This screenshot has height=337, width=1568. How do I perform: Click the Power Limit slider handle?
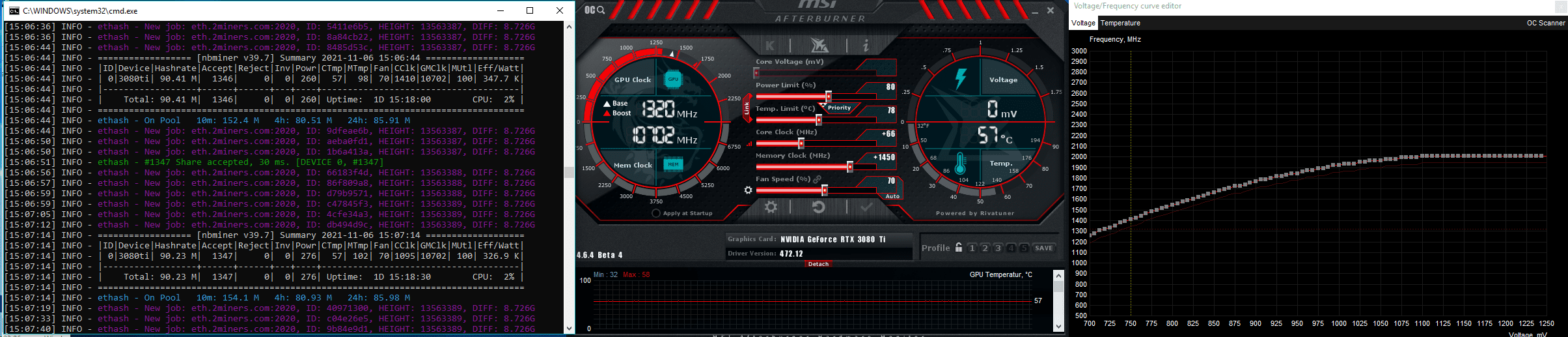click(x=829, y=96)
